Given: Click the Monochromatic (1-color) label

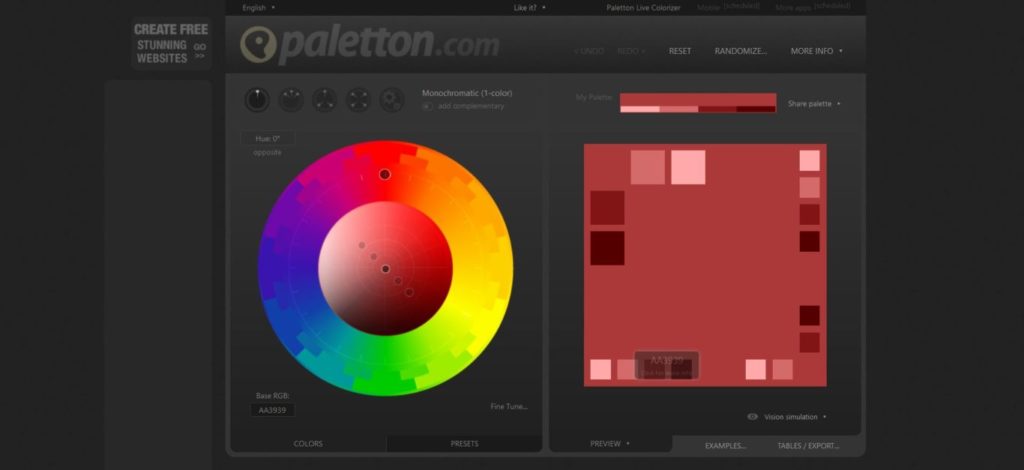Looking at the screenshot, I should pyautogui.click(x=467, y=93).
